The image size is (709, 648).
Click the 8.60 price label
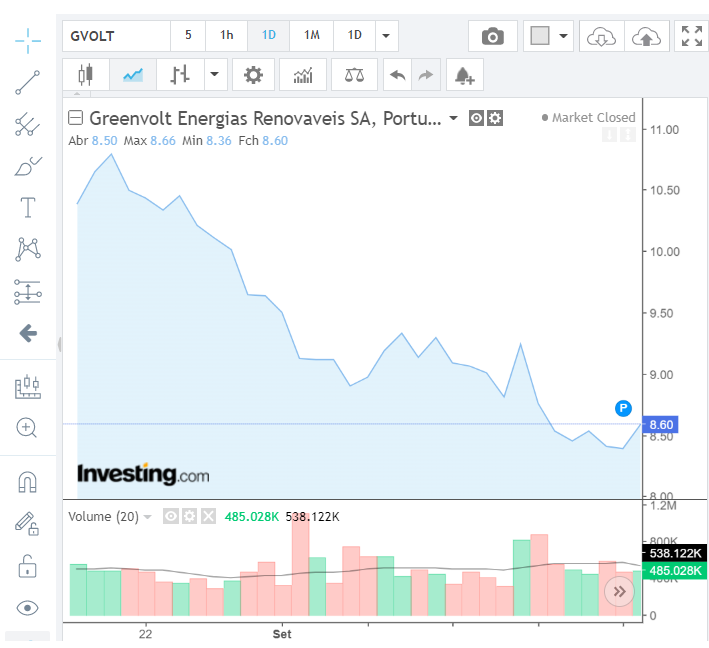click(661, 425)
